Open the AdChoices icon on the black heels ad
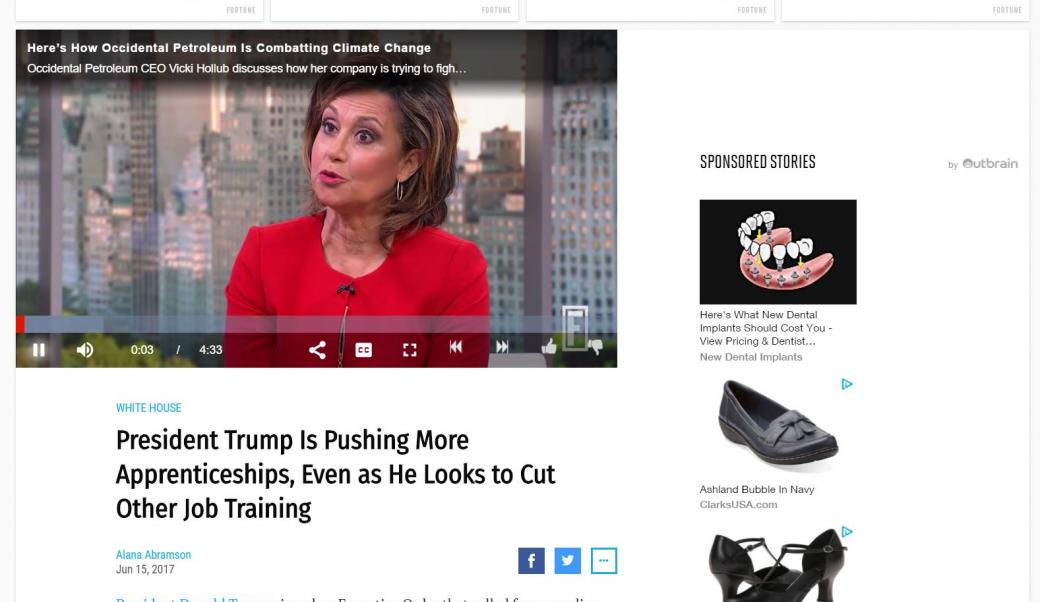The image size is (1040, 602). click(x=847, y=532)
